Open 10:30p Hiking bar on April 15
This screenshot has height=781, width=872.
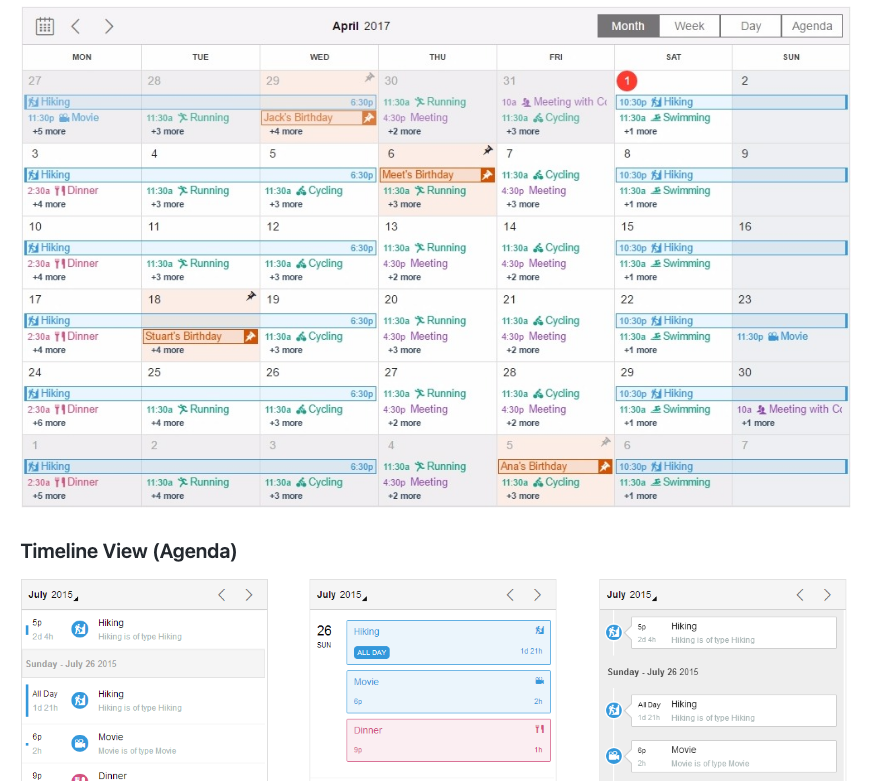(731, 248)
